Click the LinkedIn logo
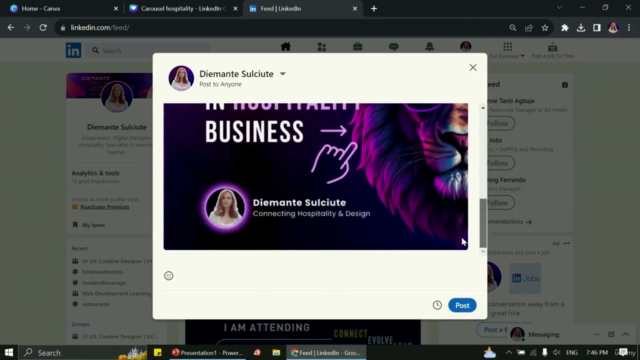This screenshot has height=360, width=640. (x=73, y=51)
